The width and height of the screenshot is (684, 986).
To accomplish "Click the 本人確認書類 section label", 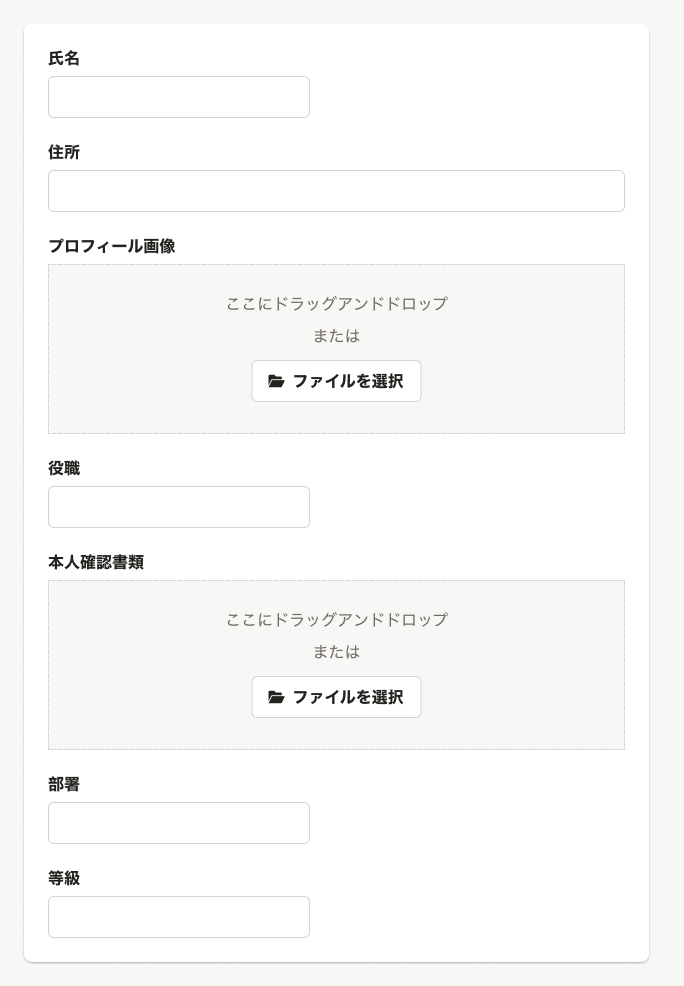I will click(96, 563).
